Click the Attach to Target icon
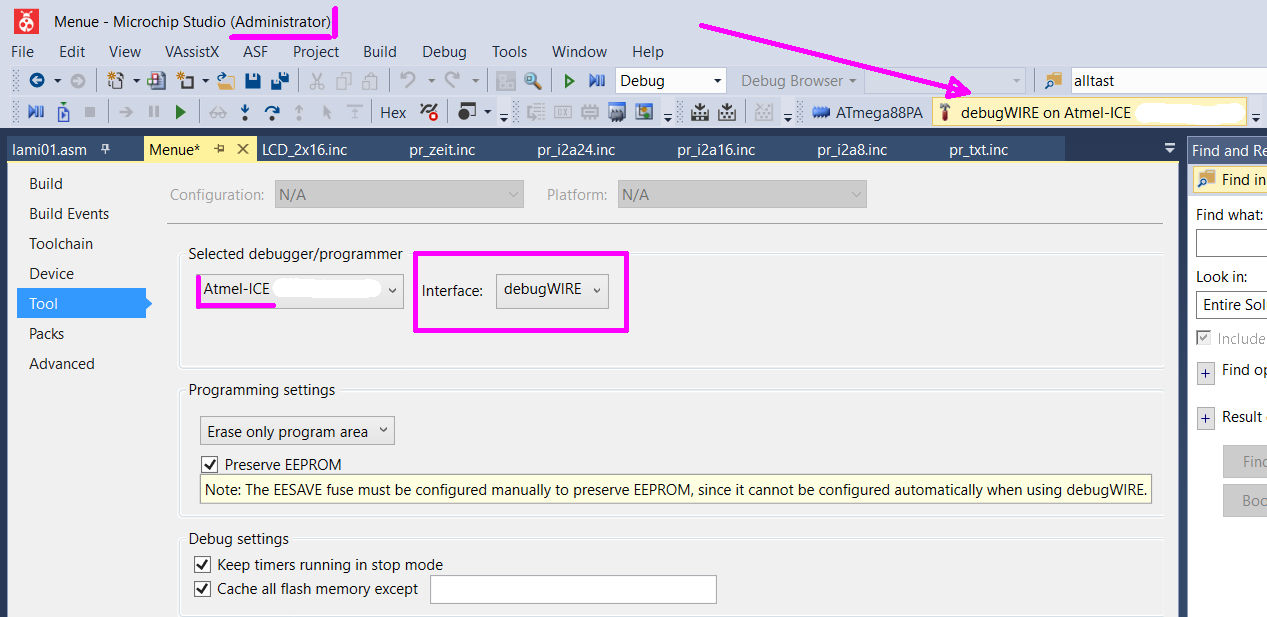 click(64, 112)
